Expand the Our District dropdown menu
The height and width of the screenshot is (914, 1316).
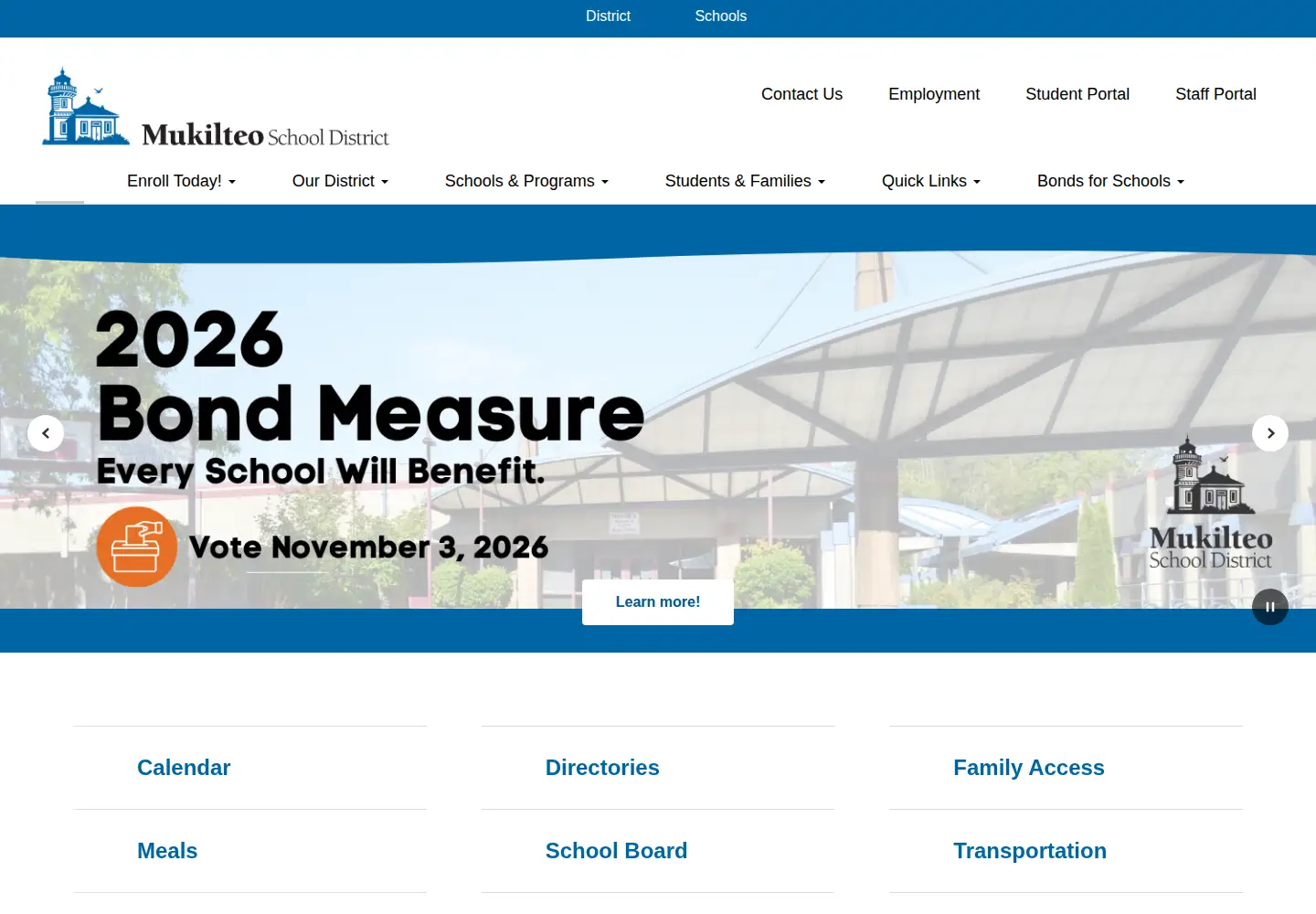click(340, 181)
